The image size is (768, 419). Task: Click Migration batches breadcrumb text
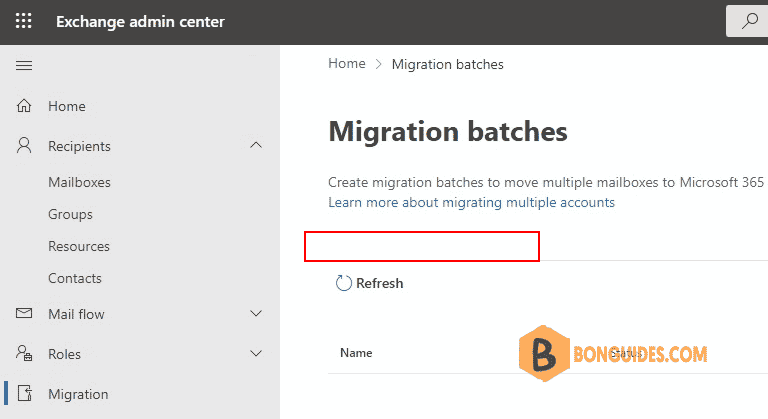coord(448,64)
